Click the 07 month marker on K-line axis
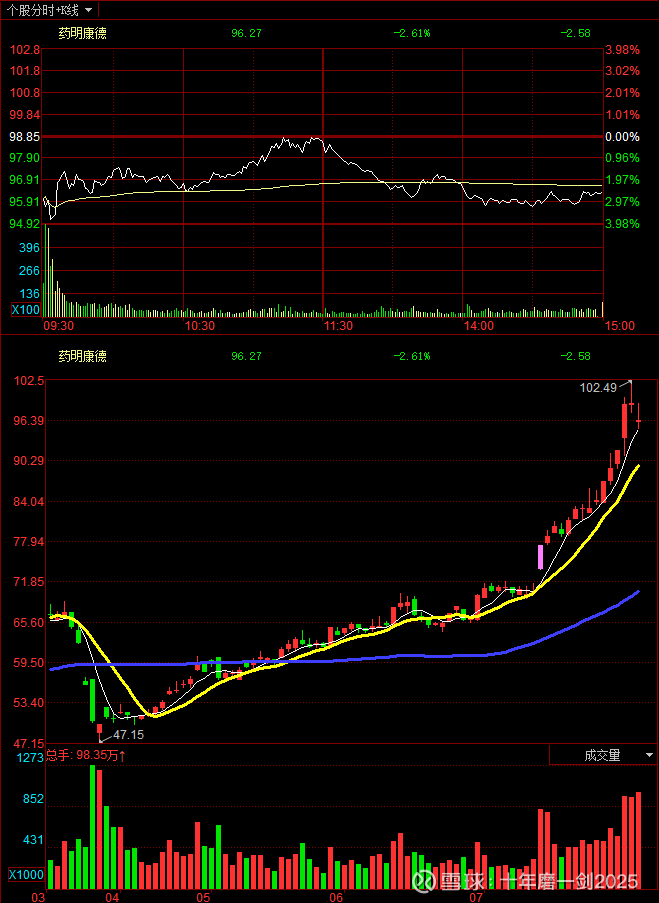This screenshot has height=903, width=659. click(x=476, y=897)
